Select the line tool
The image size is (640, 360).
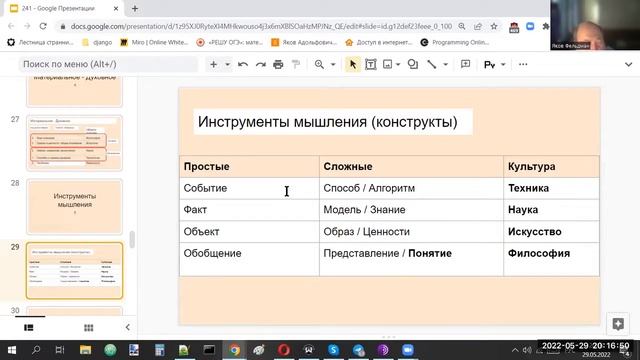point(431,64)
